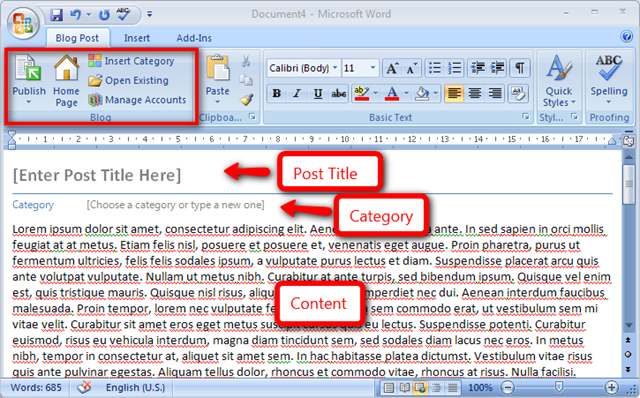The height and width of the screenshot is (398, 640).
Task: Open the highlight color dropdown arrow
Action: coord(376,93)
